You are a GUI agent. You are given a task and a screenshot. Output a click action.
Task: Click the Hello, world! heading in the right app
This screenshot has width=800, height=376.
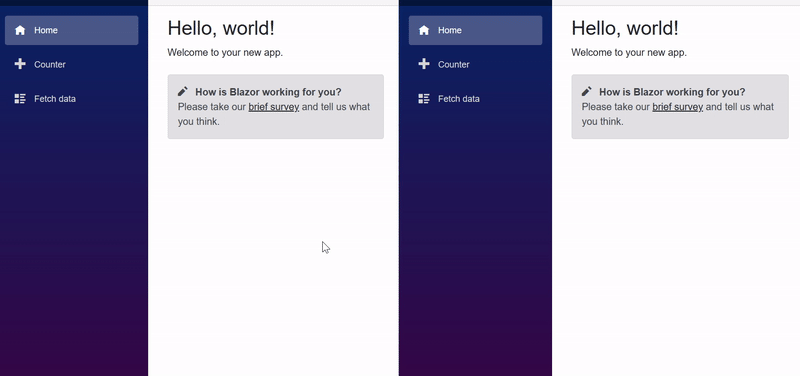625,28
